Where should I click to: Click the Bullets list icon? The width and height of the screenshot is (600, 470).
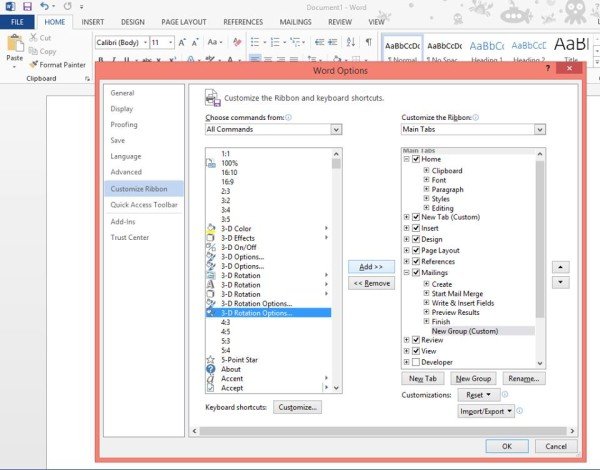(255, 42)
